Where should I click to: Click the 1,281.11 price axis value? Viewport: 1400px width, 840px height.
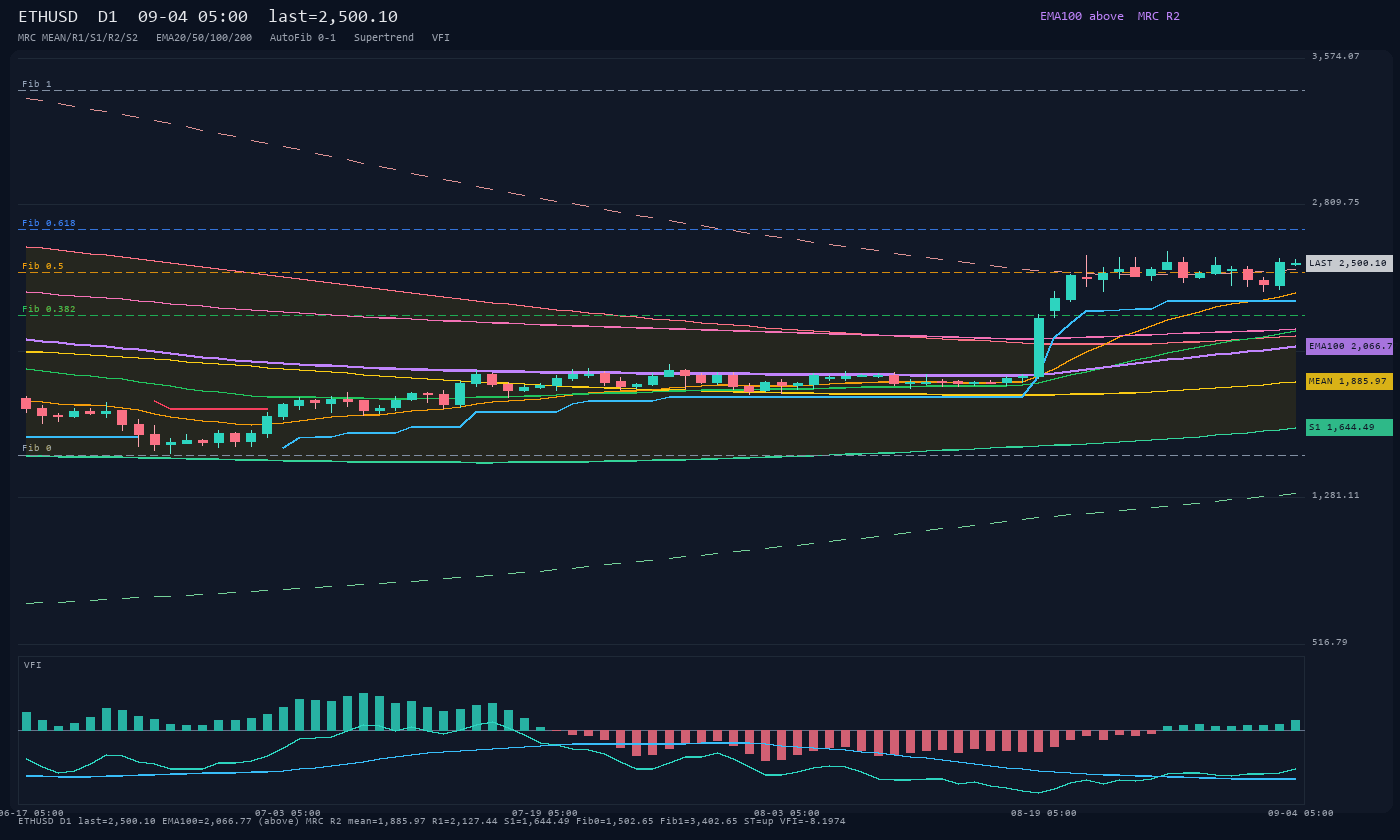(x=1336, y=495)
